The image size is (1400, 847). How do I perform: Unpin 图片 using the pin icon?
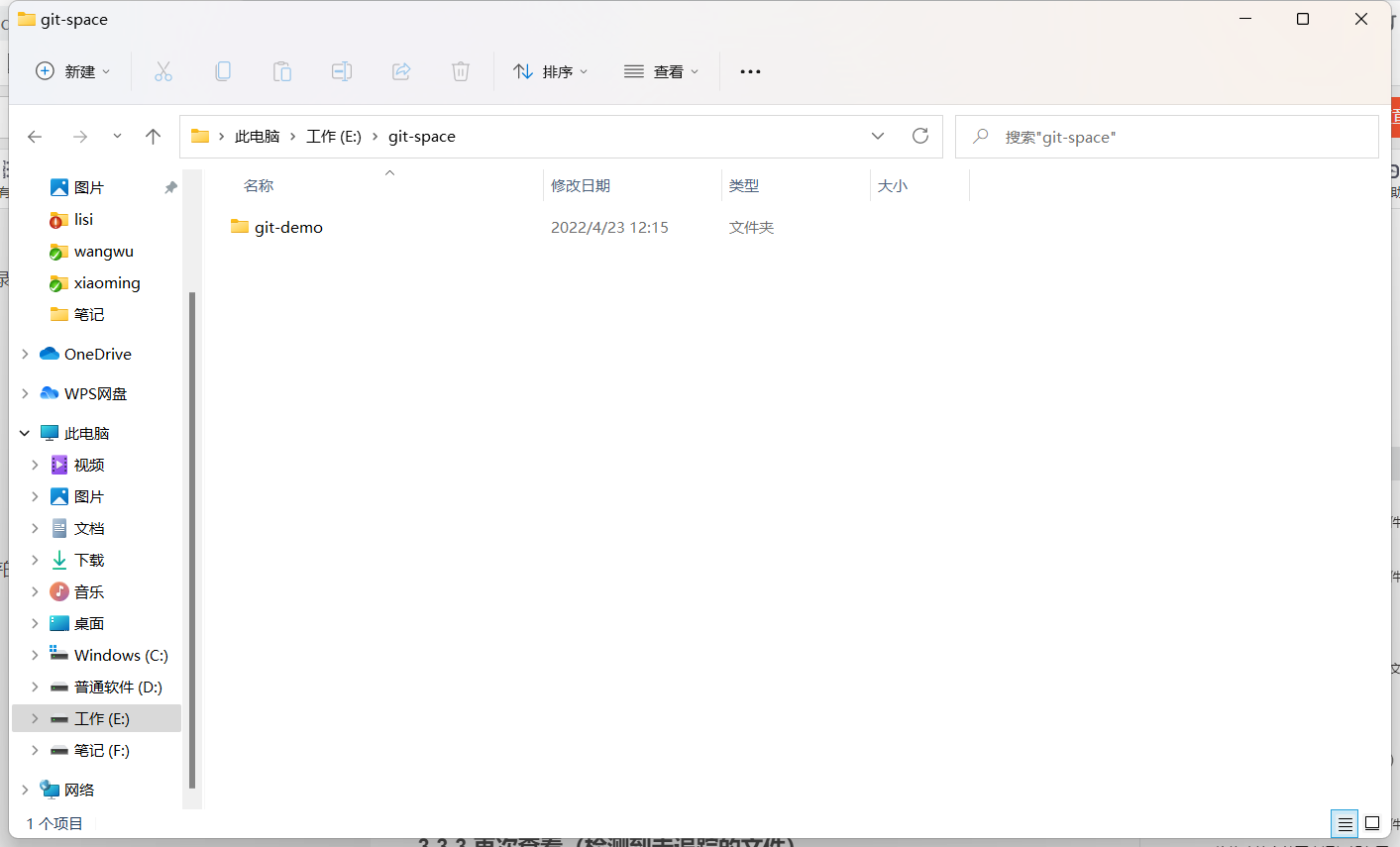(x=170, y=187)
